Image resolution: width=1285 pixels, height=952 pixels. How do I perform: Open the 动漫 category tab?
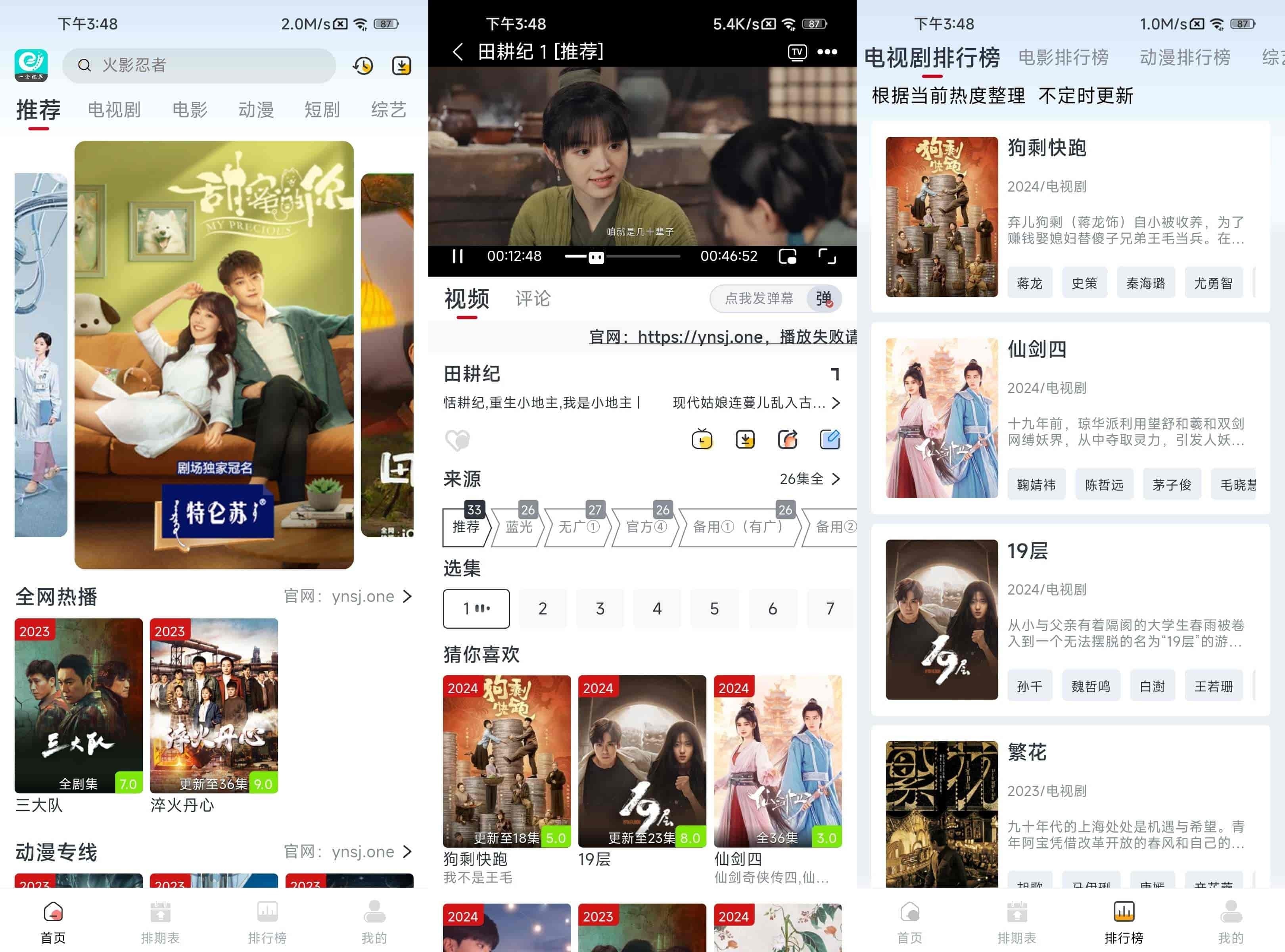pyautogui.click(x=256, y=109)
